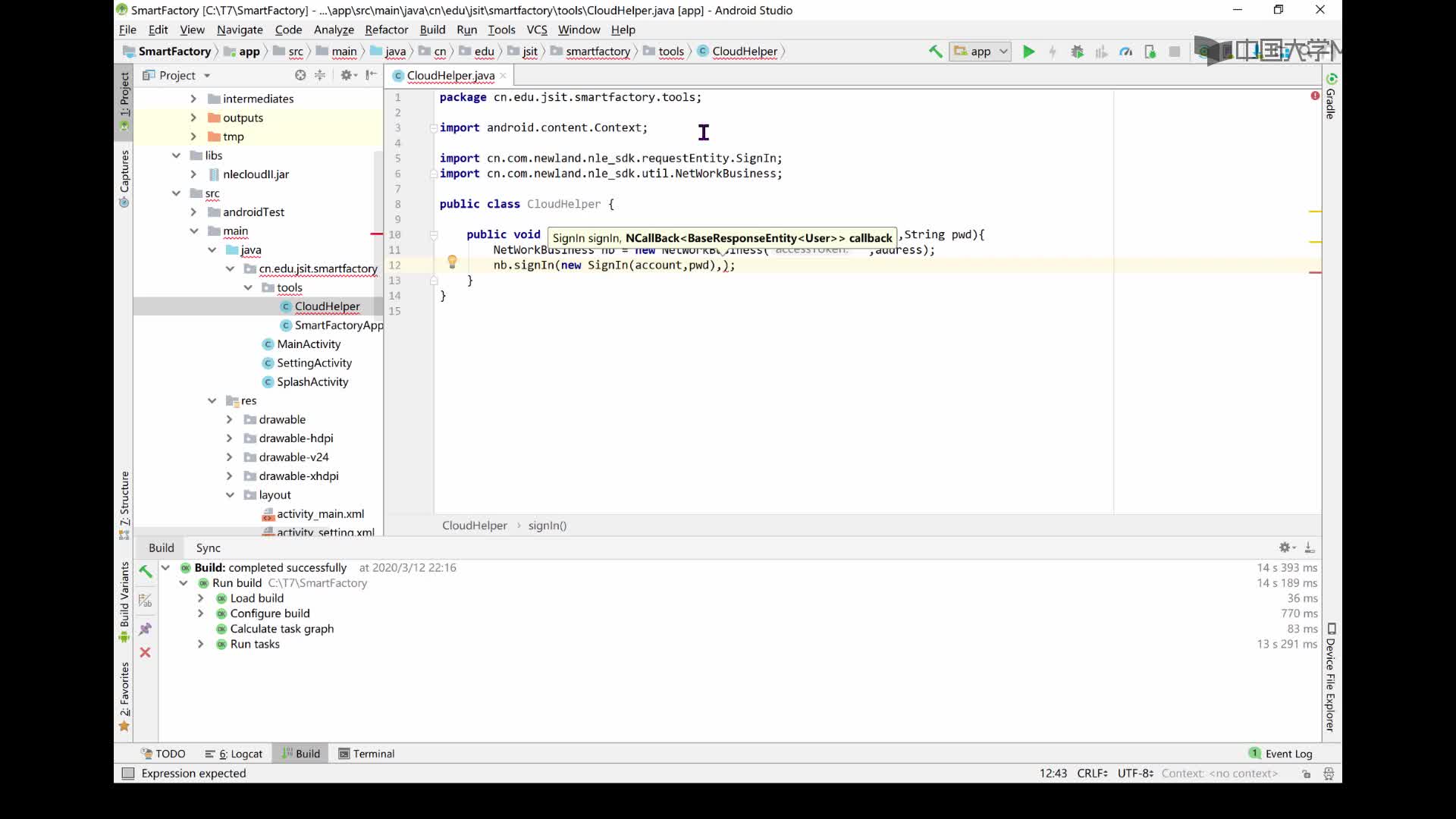The height and width of the screenshot is (819, 1456).
Task: Open the 2: Favorites side tab
Action: (x=124, y=696)
